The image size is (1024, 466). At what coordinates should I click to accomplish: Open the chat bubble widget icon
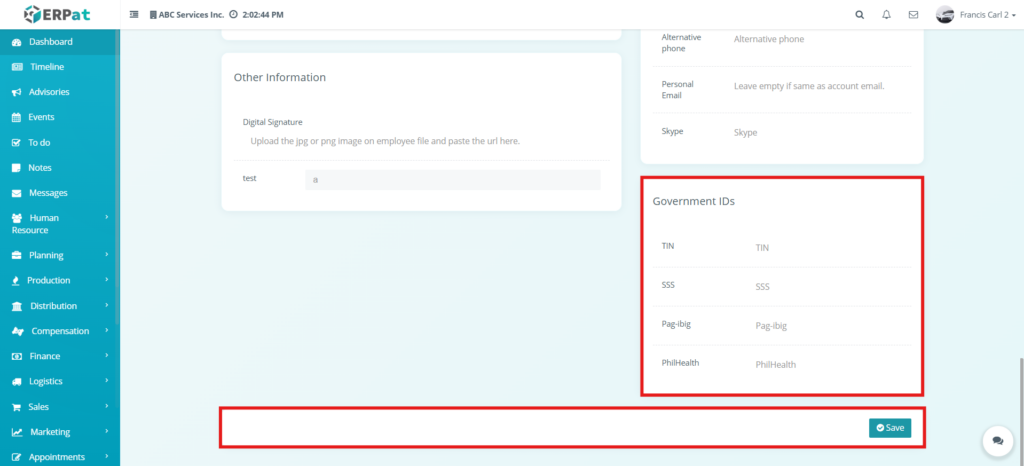pos(997,440)
